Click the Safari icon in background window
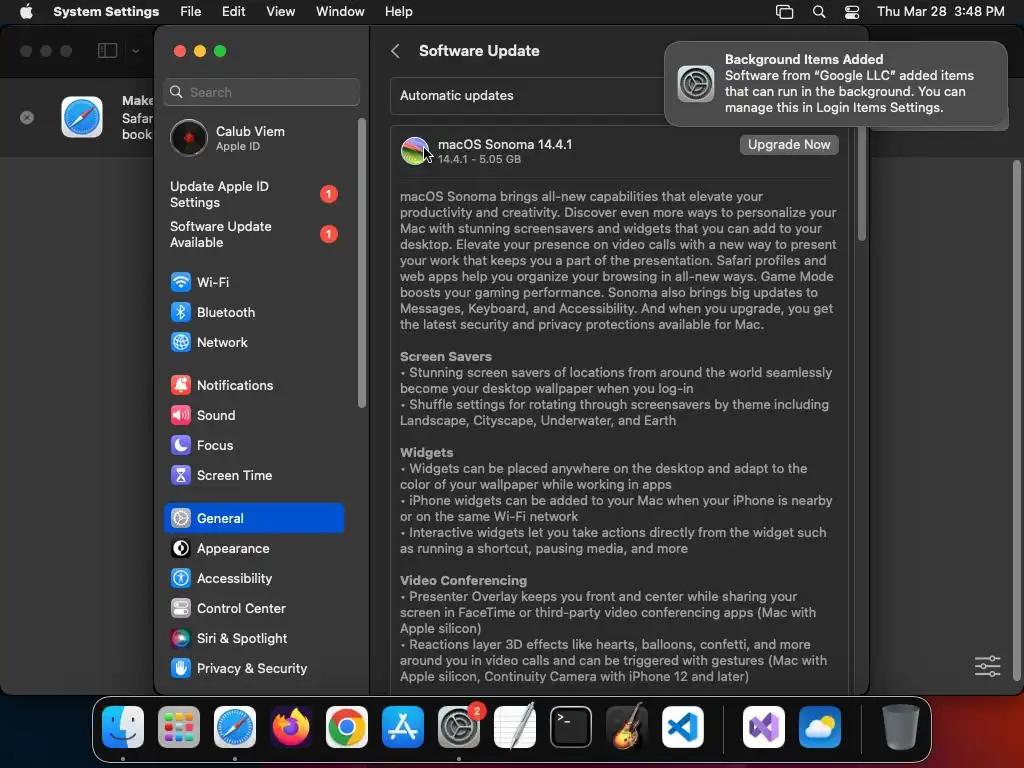 (82, 117)
